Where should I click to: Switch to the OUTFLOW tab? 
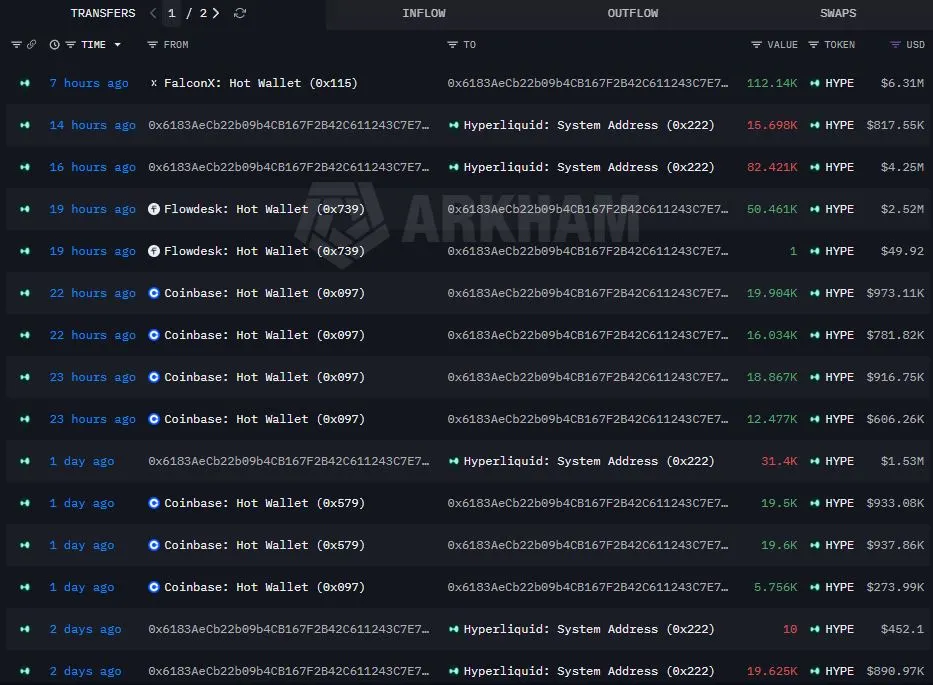point(633,13)
